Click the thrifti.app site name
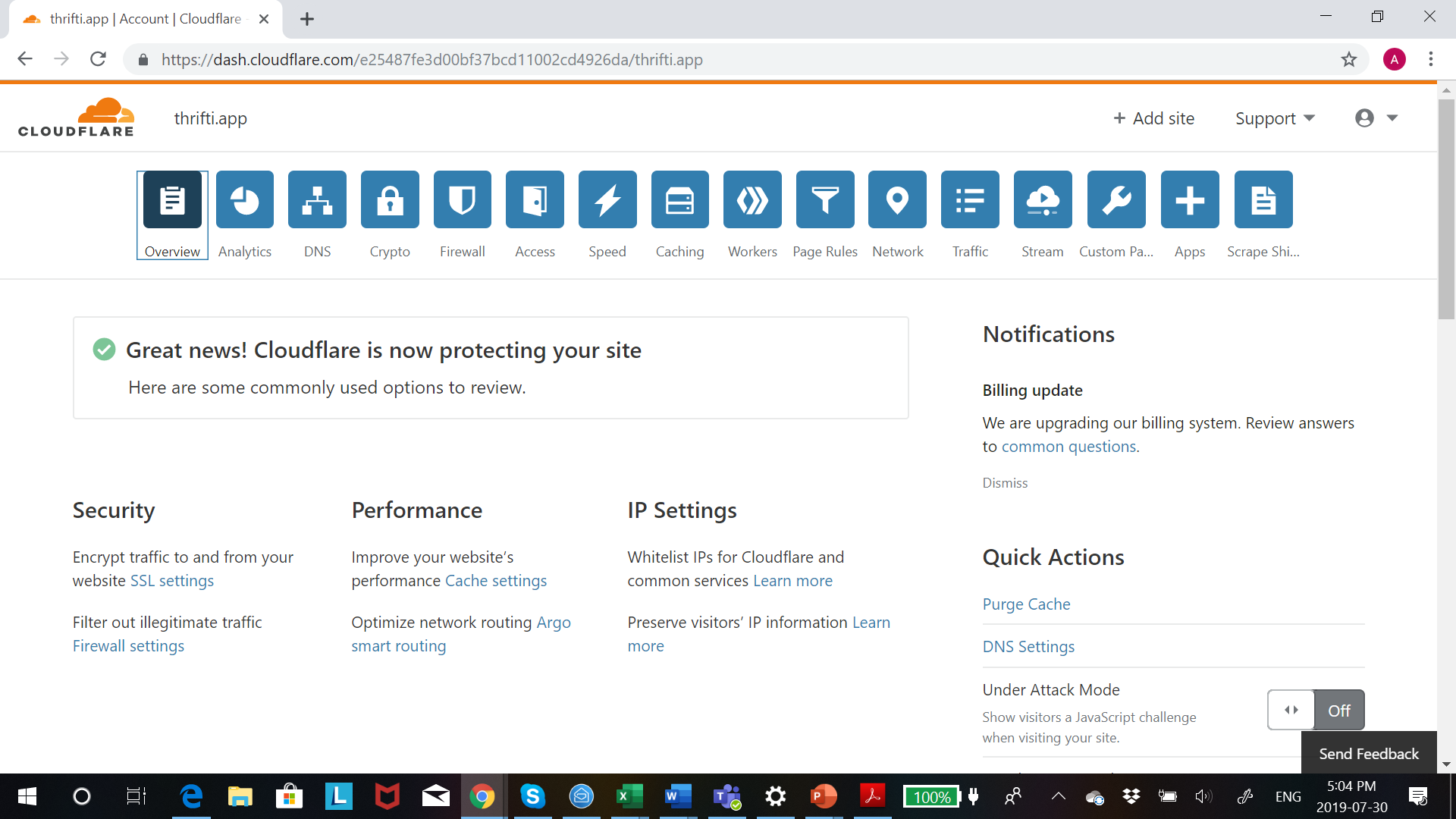Screen dimensions: 1456x819 point(211,118)
